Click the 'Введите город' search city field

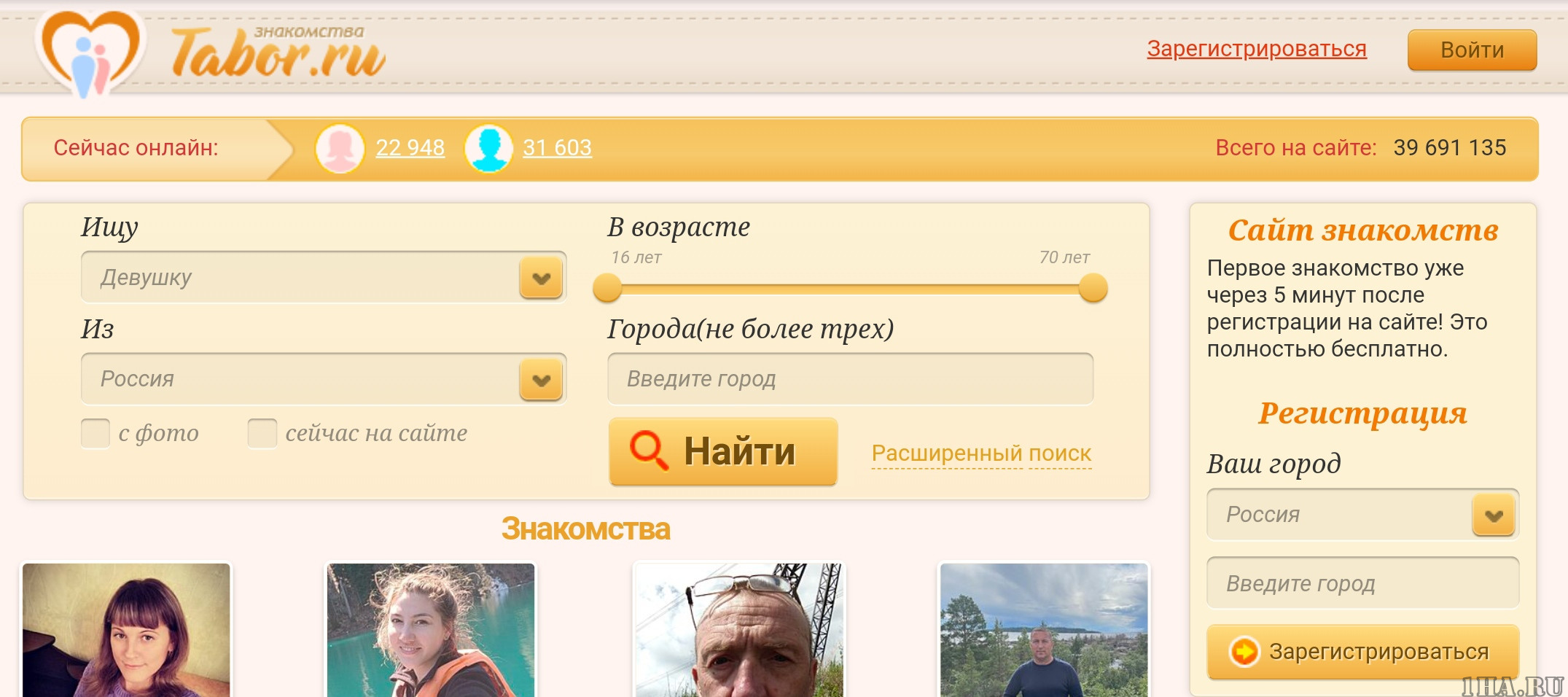point(850,379)
